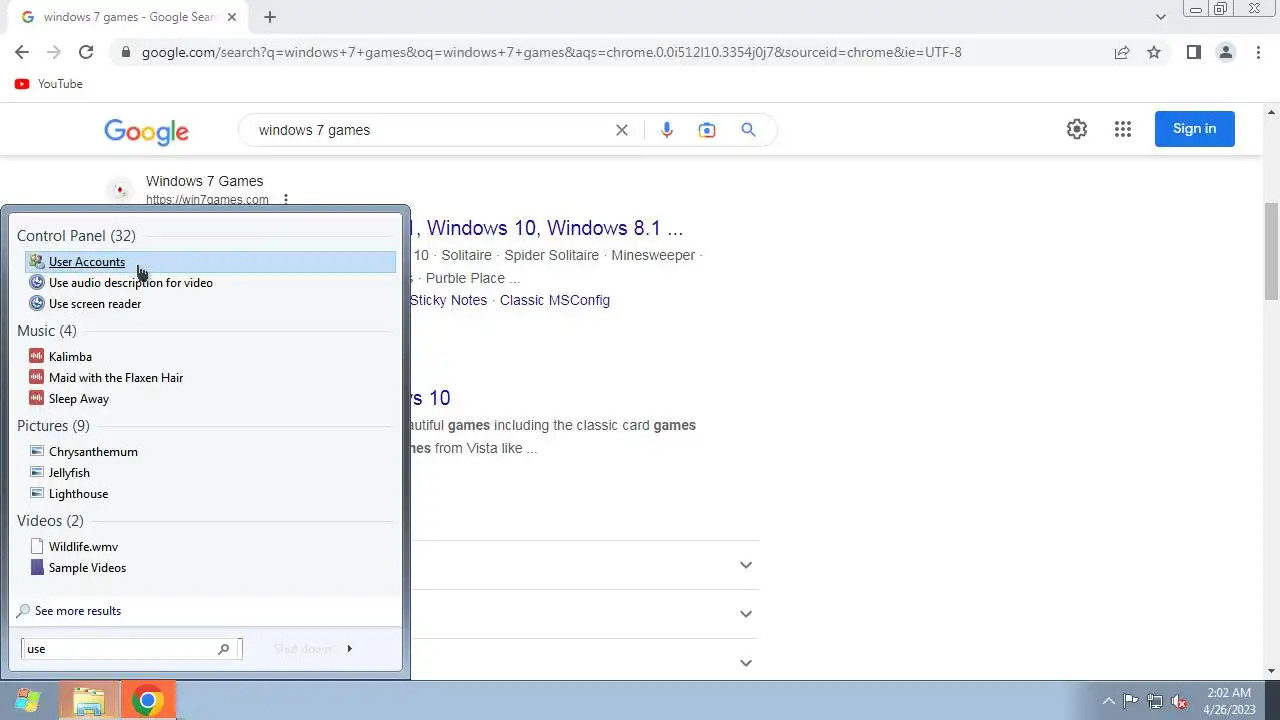1280x720 pixels.
Task: Open the Minesweeper link
Action: coord(653,255)
